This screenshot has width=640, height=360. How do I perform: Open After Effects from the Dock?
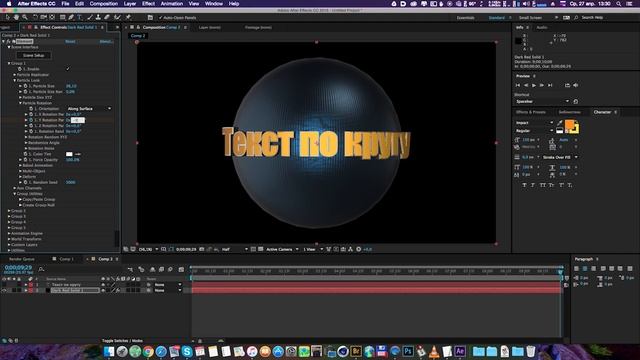point(460,351)
